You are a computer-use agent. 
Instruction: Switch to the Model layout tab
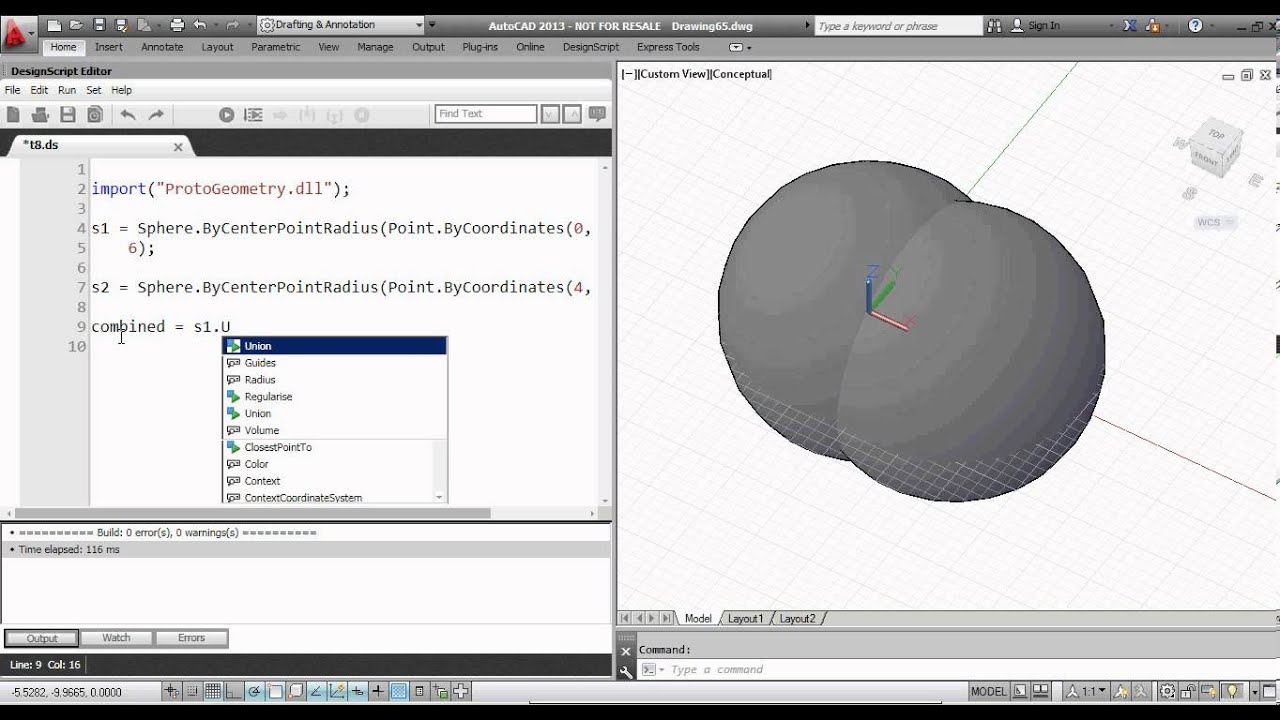click(698, 619)
